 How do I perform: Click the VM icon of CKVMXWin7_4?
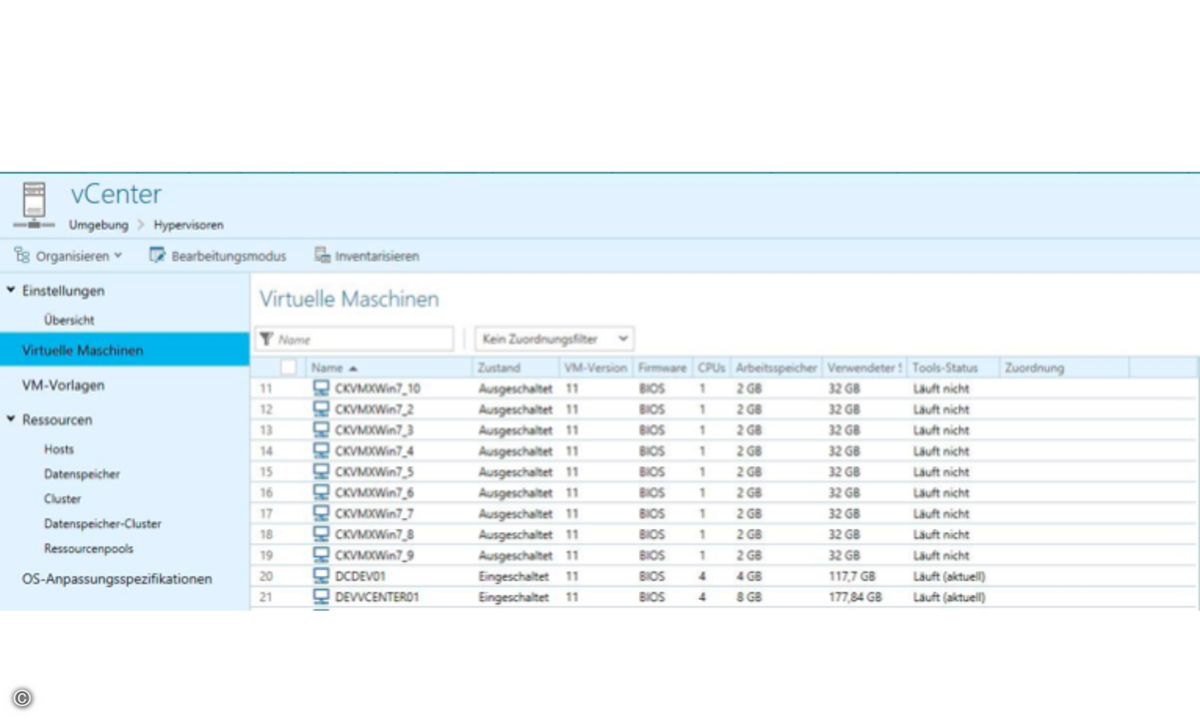coord(321,451)
